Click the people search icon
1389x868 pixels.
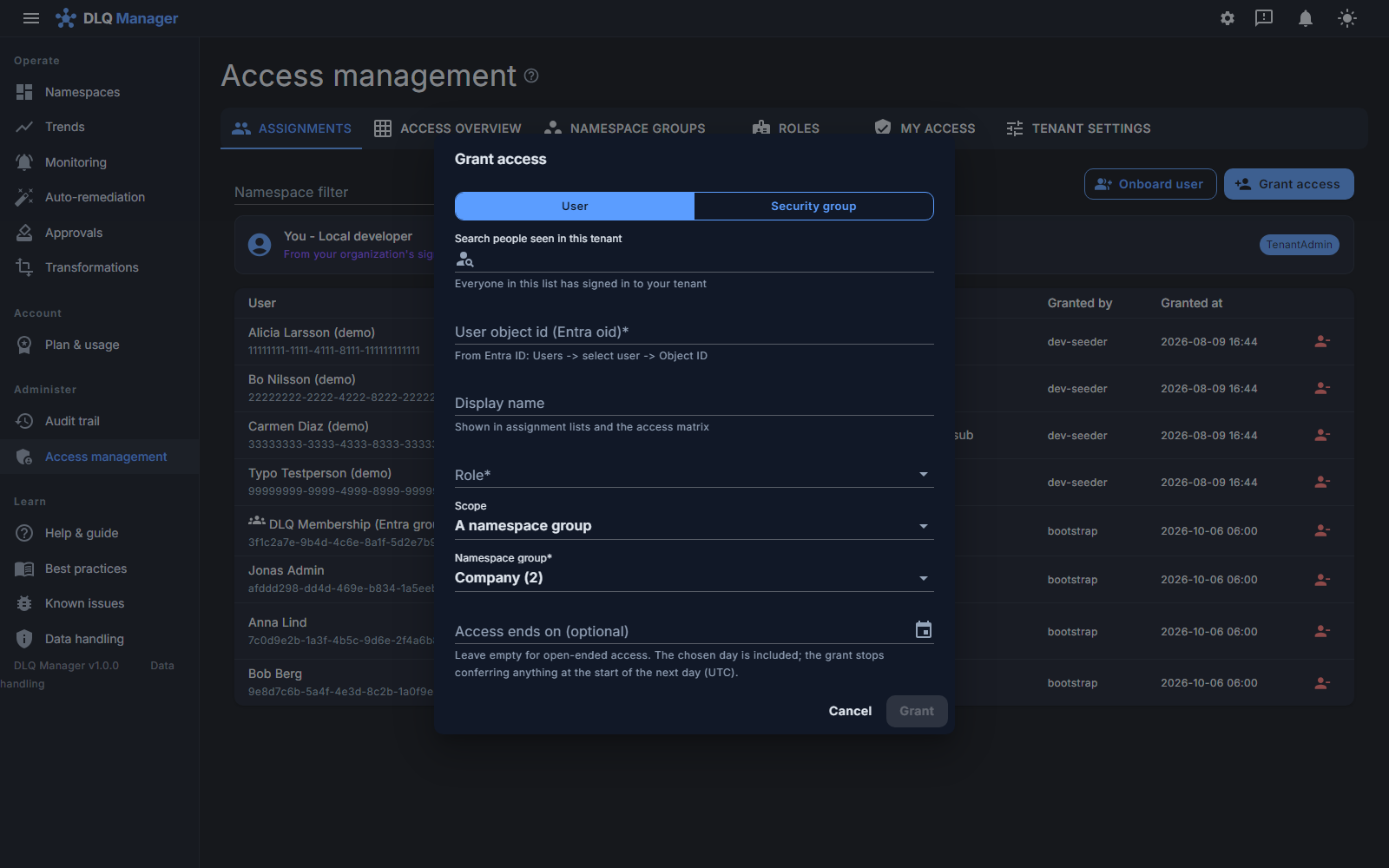pyautogui.click(x=464, y=259)
